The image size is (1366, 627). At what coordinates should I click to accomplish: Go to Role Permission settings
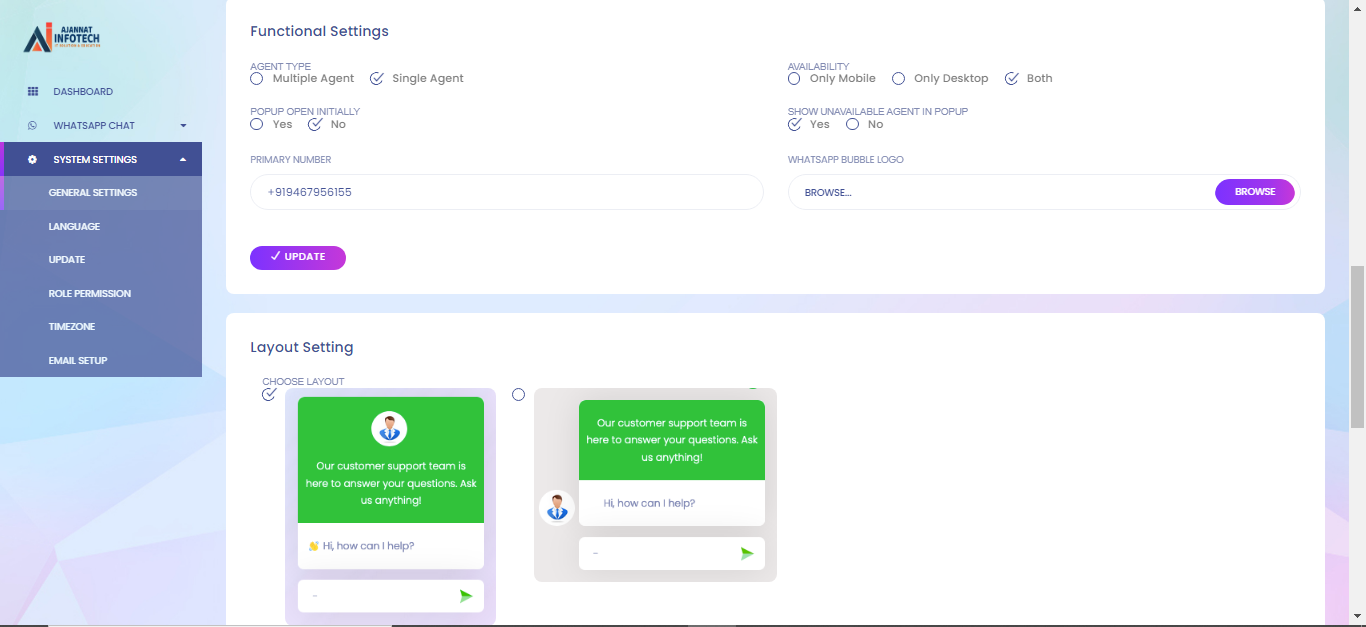90,294
